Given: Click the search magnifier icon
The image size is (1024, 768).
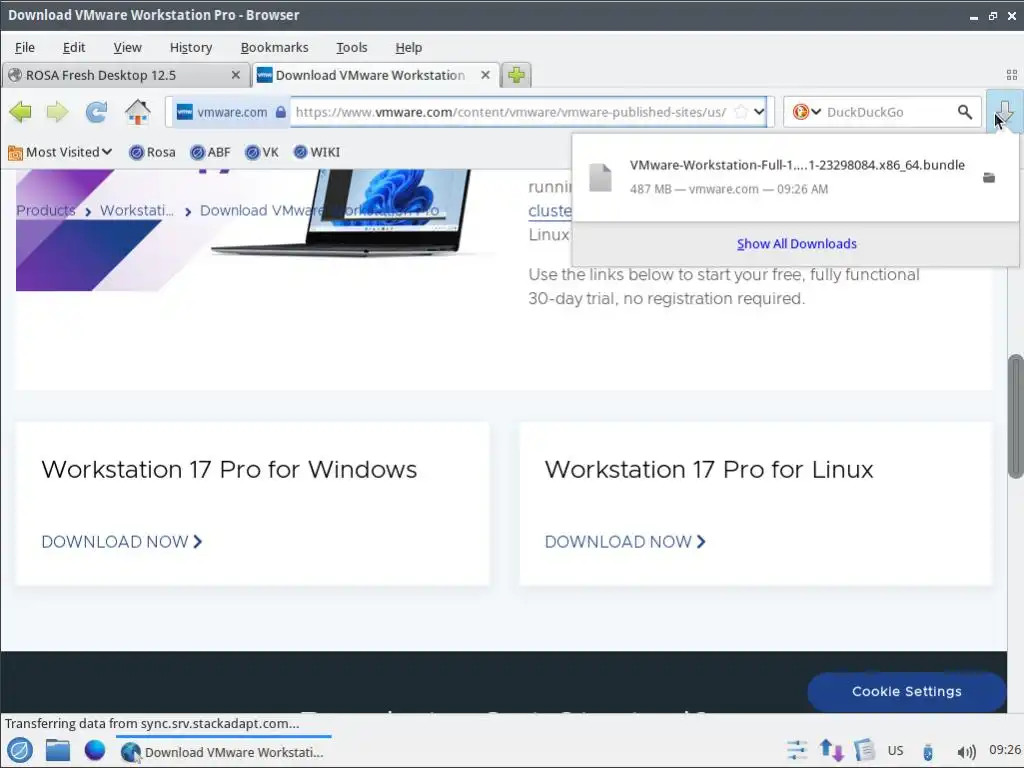Looking at the screenshot, I should tap(965, 112).
